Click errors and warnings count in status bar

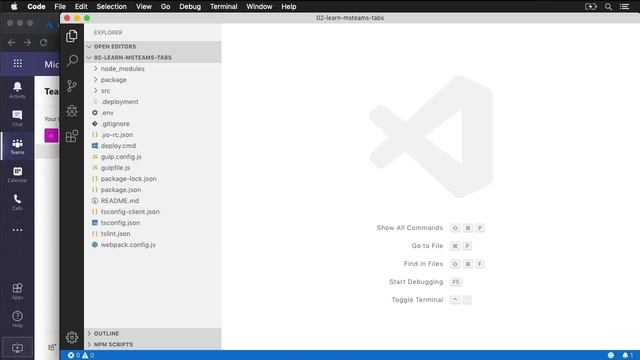81,356
